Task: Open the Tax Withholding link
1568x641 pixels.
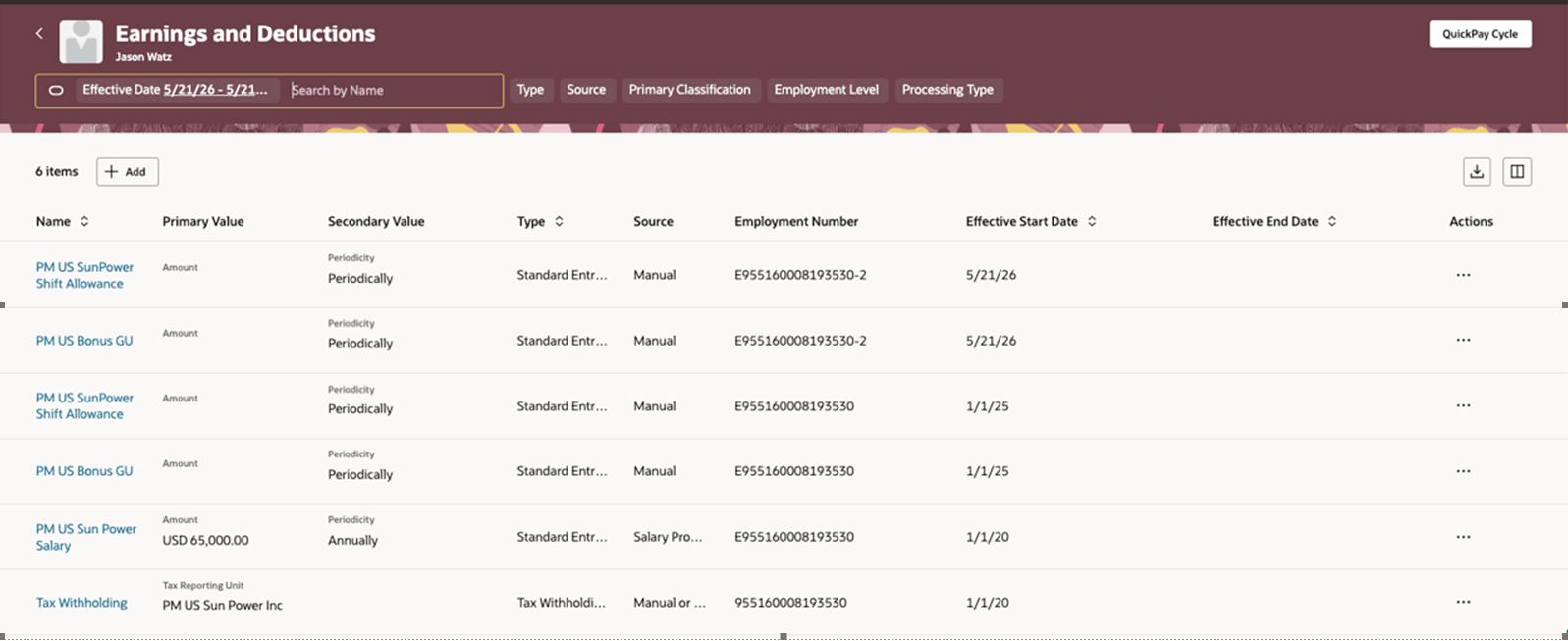Action: coord(81,603)
